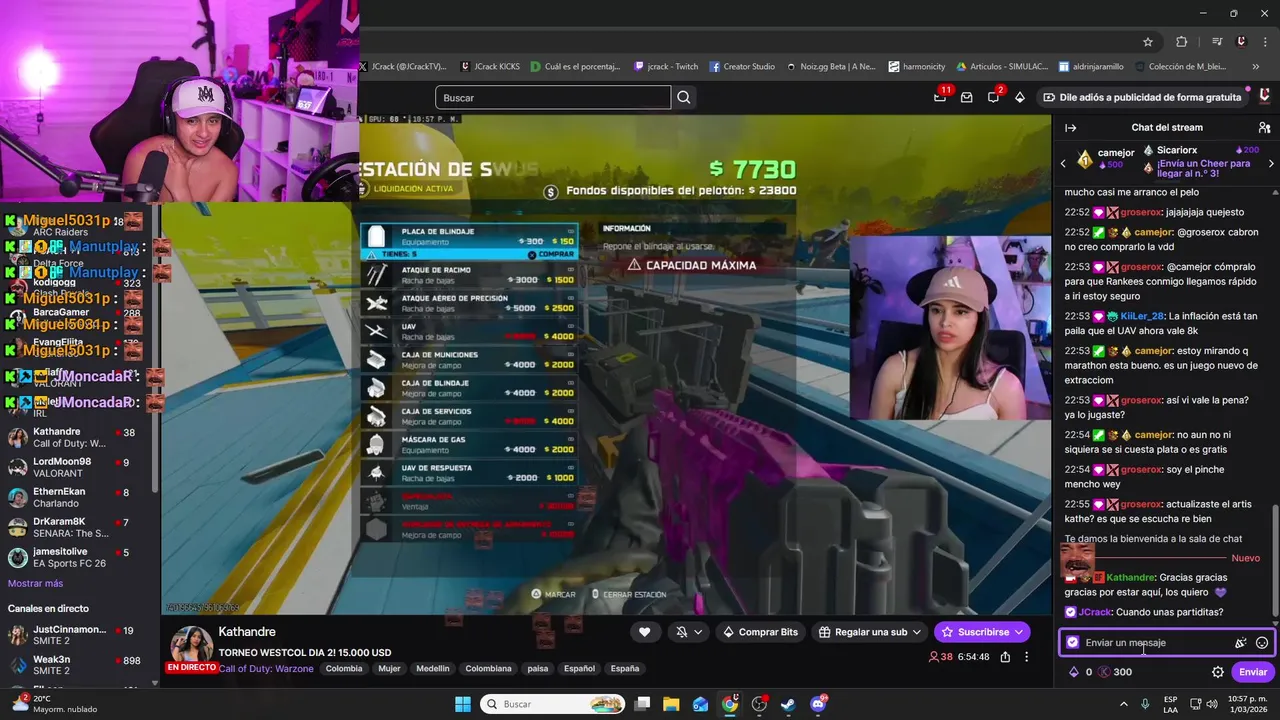Click the paisa tag
Image resolution: width=1280 pixels, height=720 pixels.
[538, 668]
